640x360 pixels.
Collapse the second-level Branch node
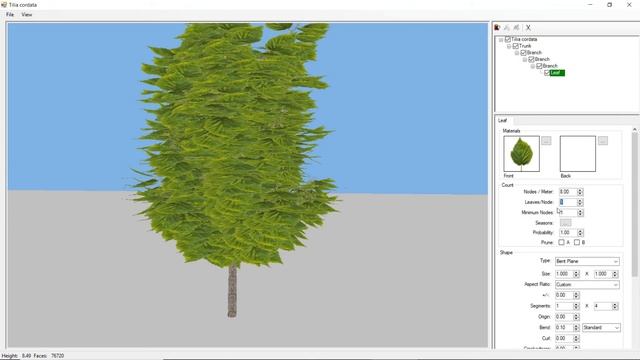point(525,60)
